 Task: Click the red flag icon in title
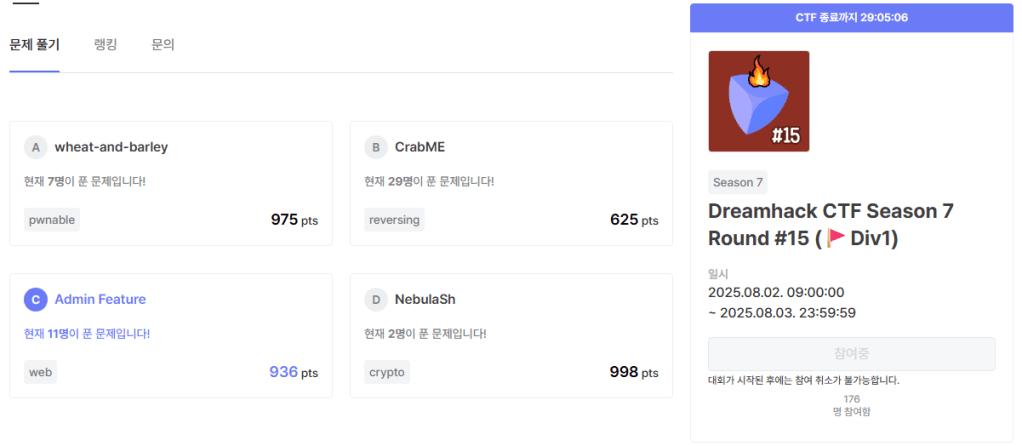pyautogui.click(x=834, y=238)
